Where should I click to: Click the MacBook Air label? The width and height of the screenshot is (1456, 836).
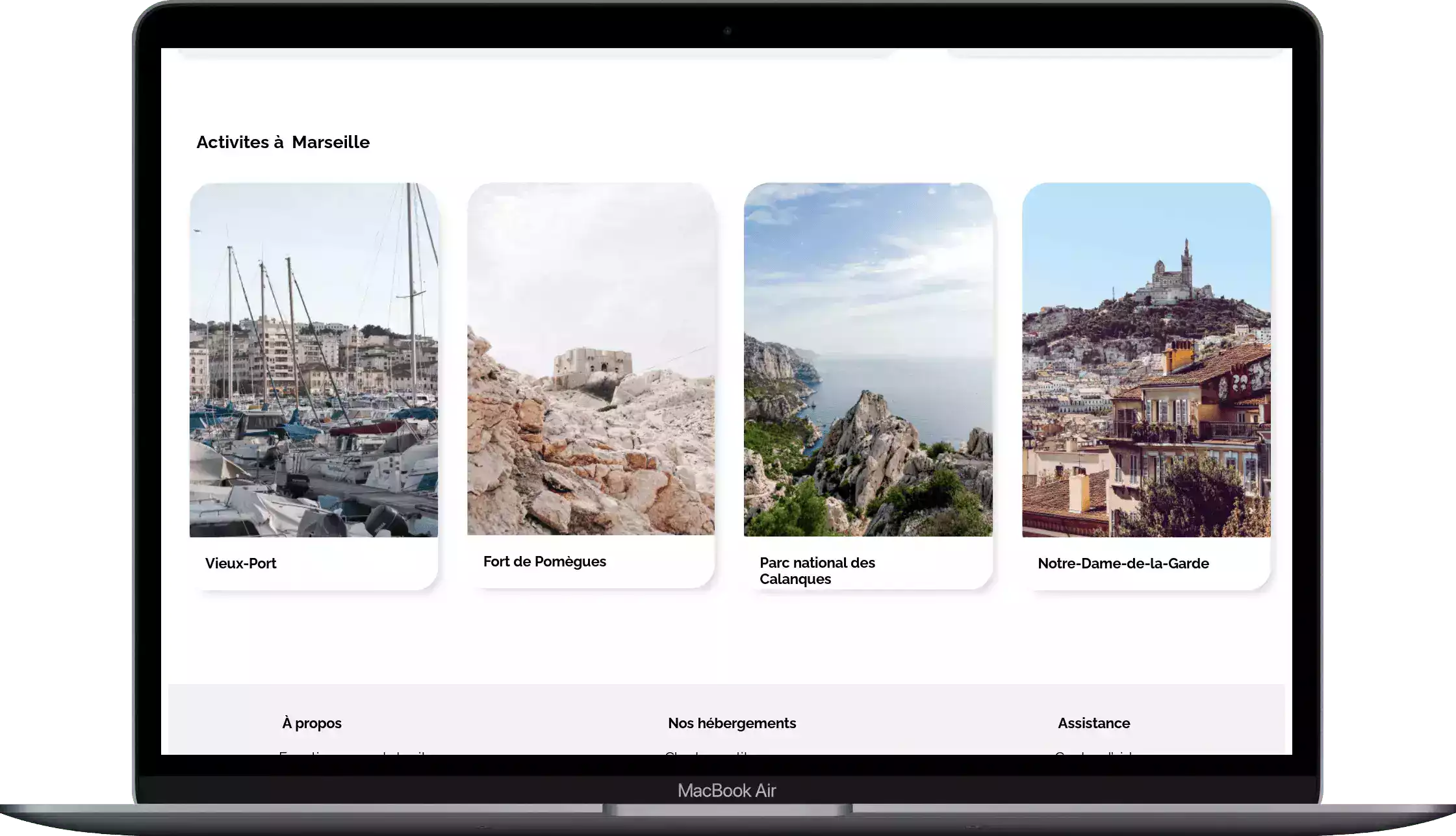(726, 791)
